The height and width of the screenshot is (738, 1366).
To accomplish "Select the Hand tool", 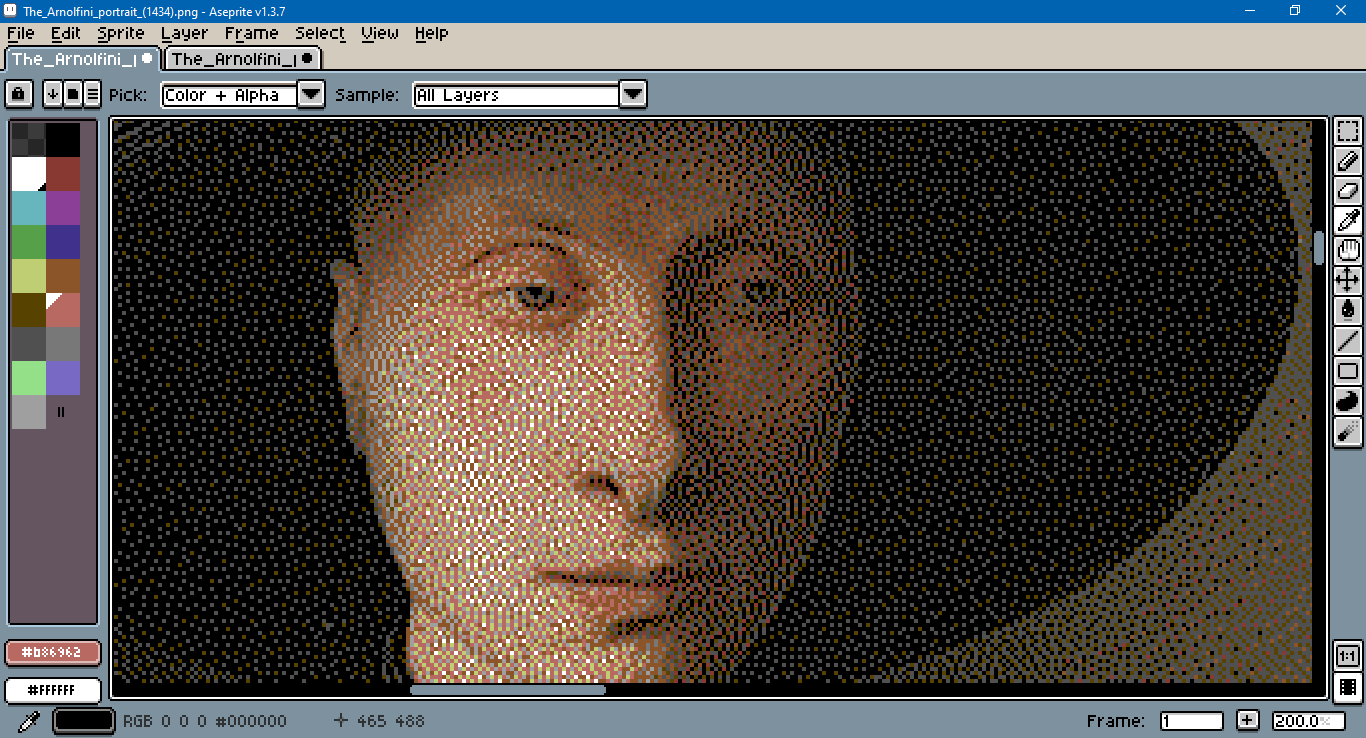I will 1347,251.
